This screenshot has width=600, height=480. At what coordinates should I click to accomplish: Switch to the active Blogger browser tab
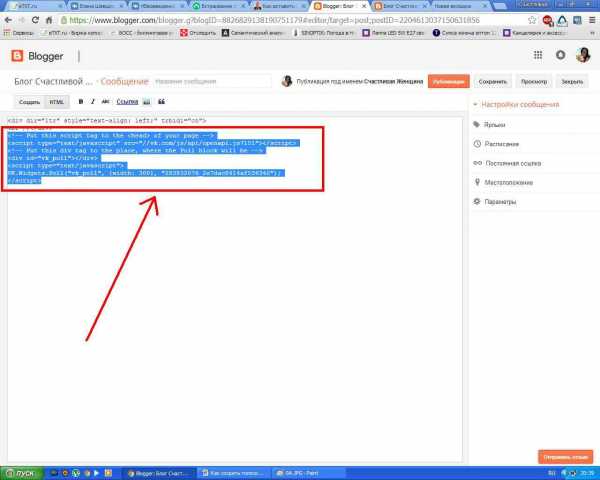coord(339,6)
